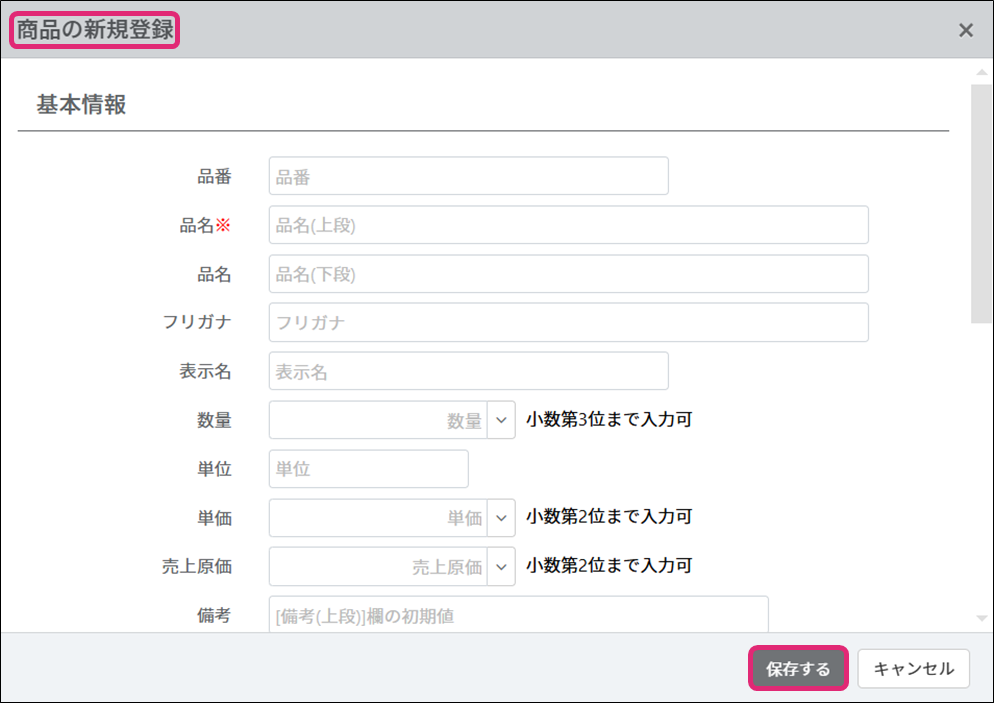994x703 pixels.
Task: Focus the 品名(上段) text field
Action: (x=569, y=225)
